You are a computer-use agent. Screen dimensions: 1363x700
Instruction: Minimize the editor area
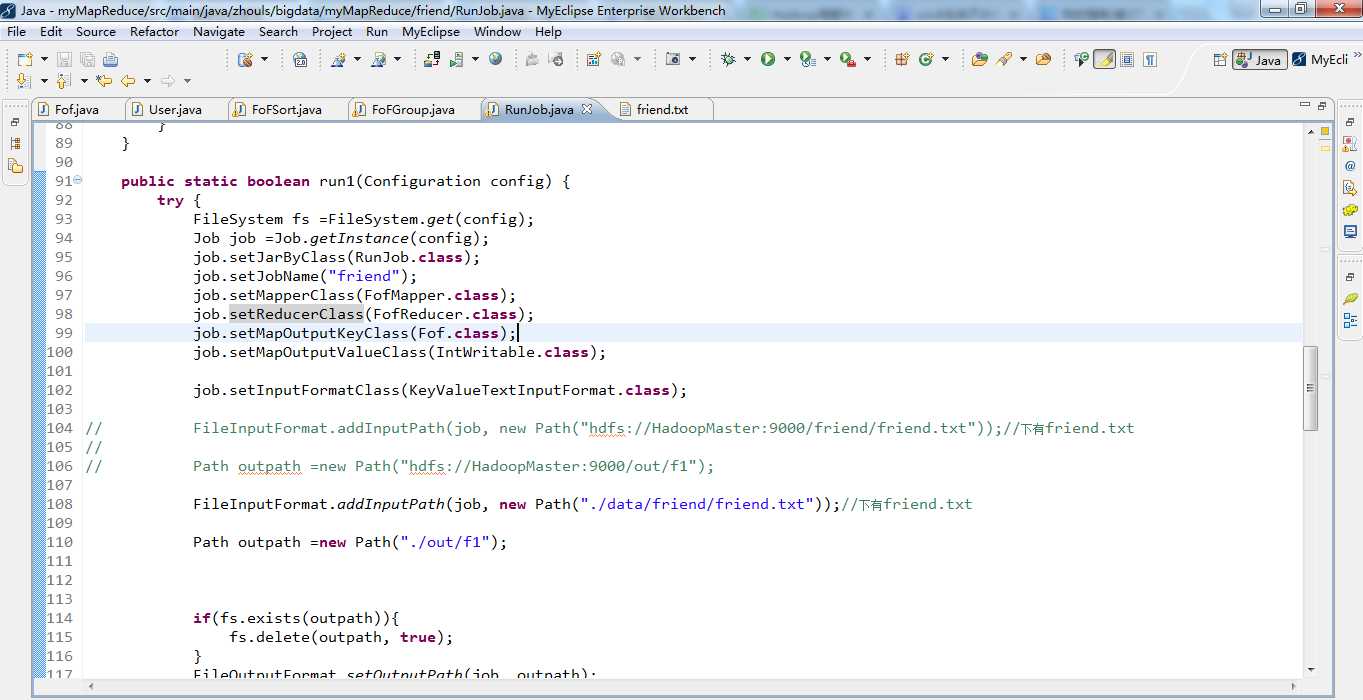1304,105
